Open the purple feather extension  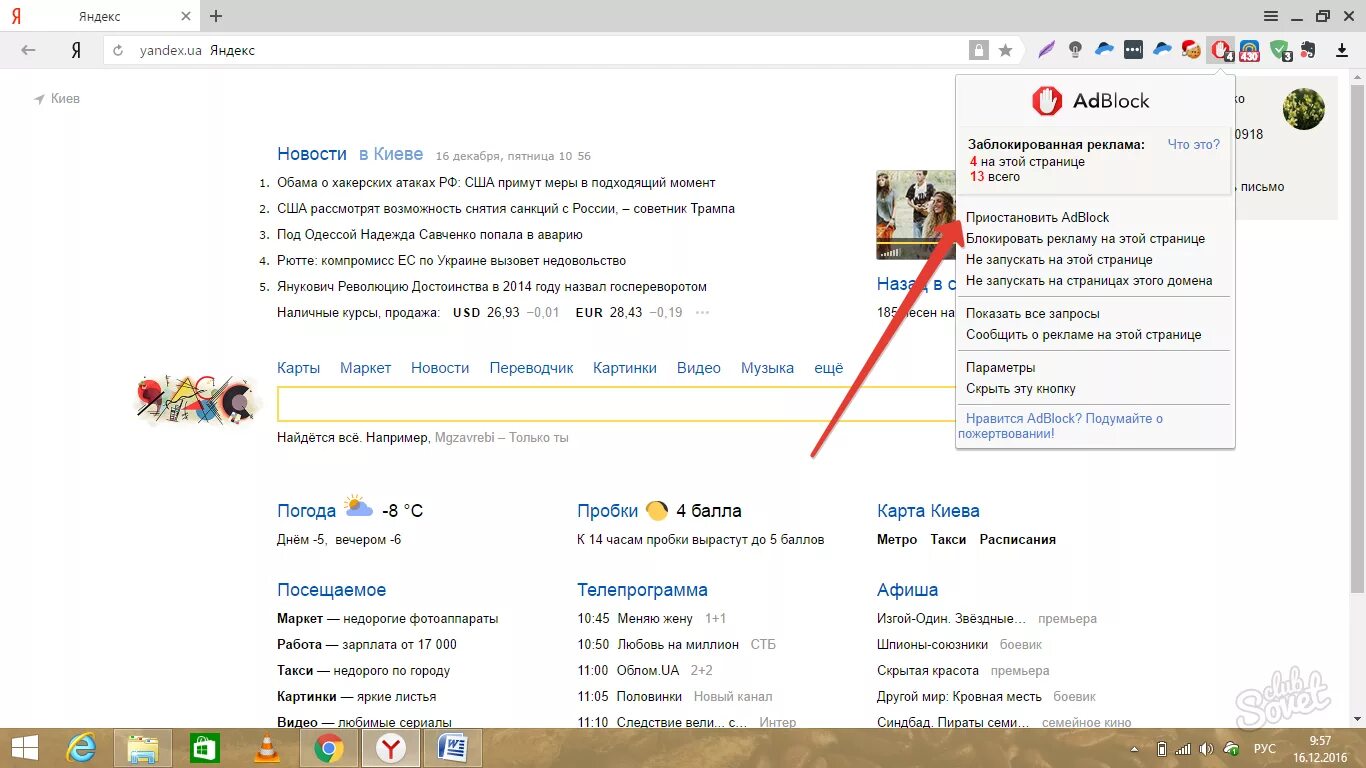(x=1047, y=50)
